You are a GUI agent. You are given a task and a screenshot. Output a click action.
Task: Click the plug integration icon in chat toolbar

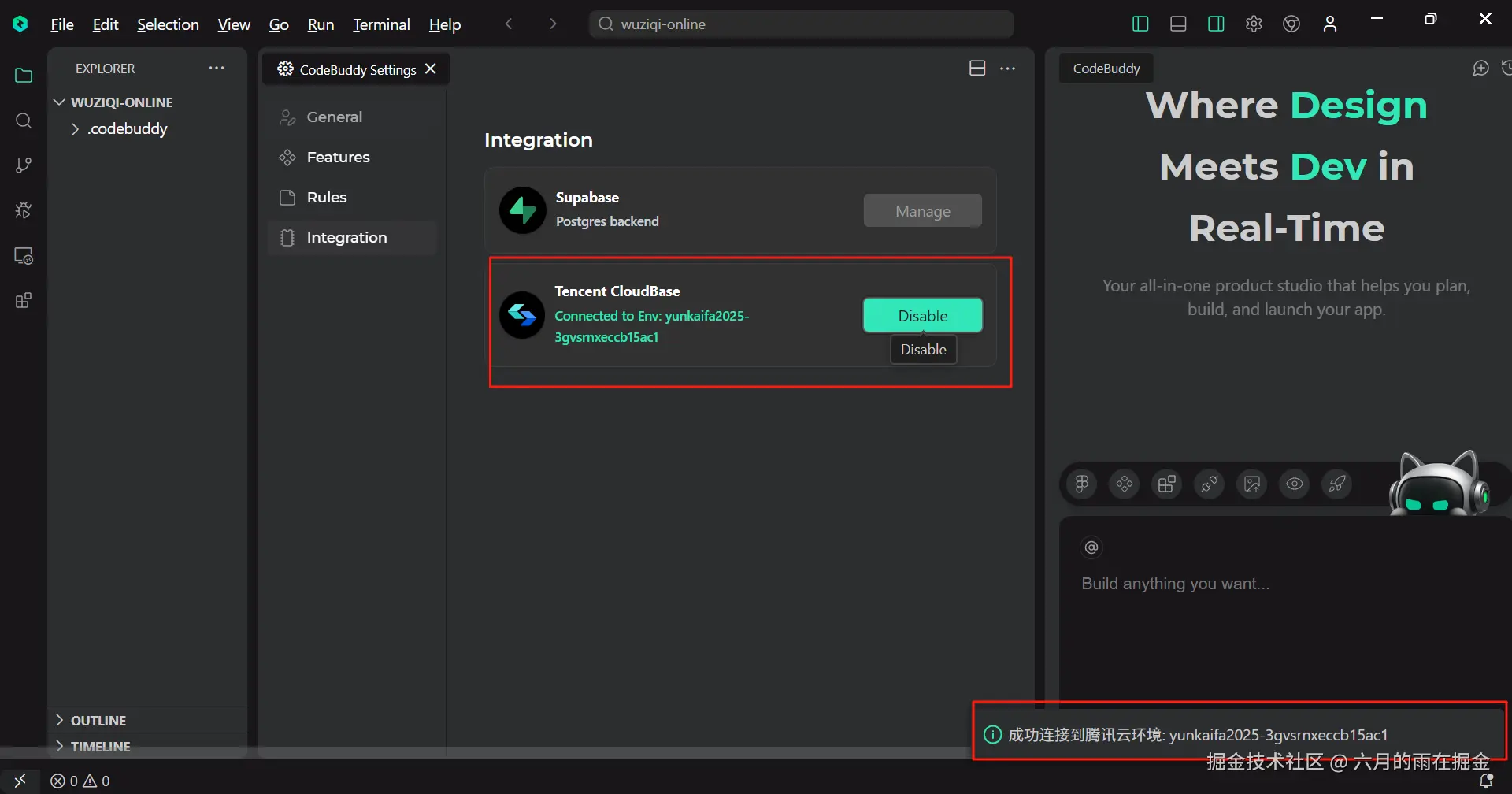coord(1210,484)
